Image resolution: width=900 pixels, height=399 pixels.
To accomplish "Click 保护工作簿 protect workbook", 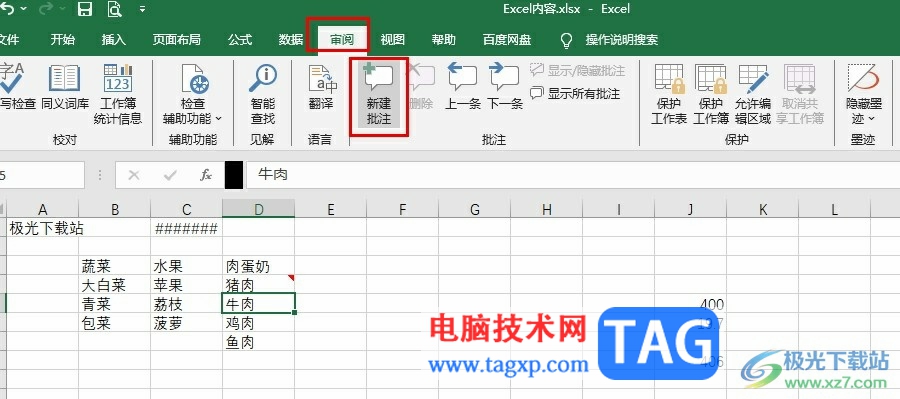I will [711, 94].
